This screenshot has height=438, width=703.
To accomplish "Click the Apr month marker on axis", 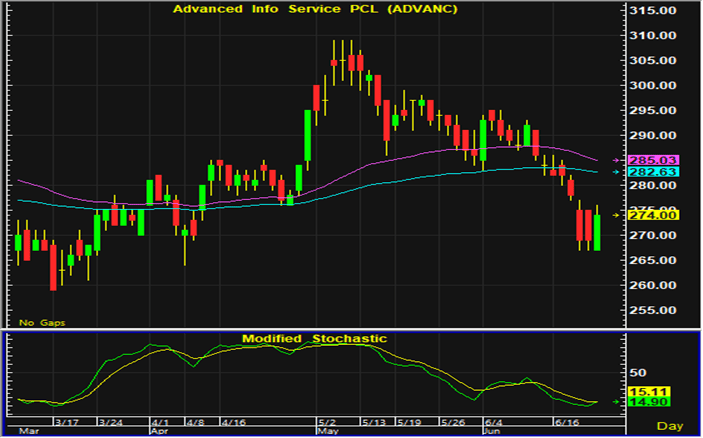I will coord(159,431).
